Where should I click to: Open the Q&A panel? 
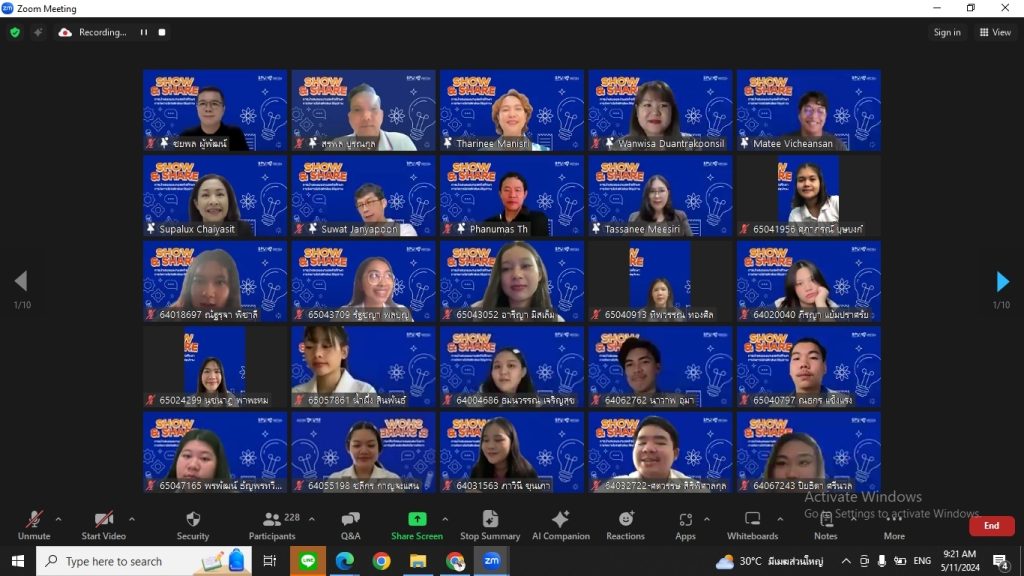pos(351,526)
